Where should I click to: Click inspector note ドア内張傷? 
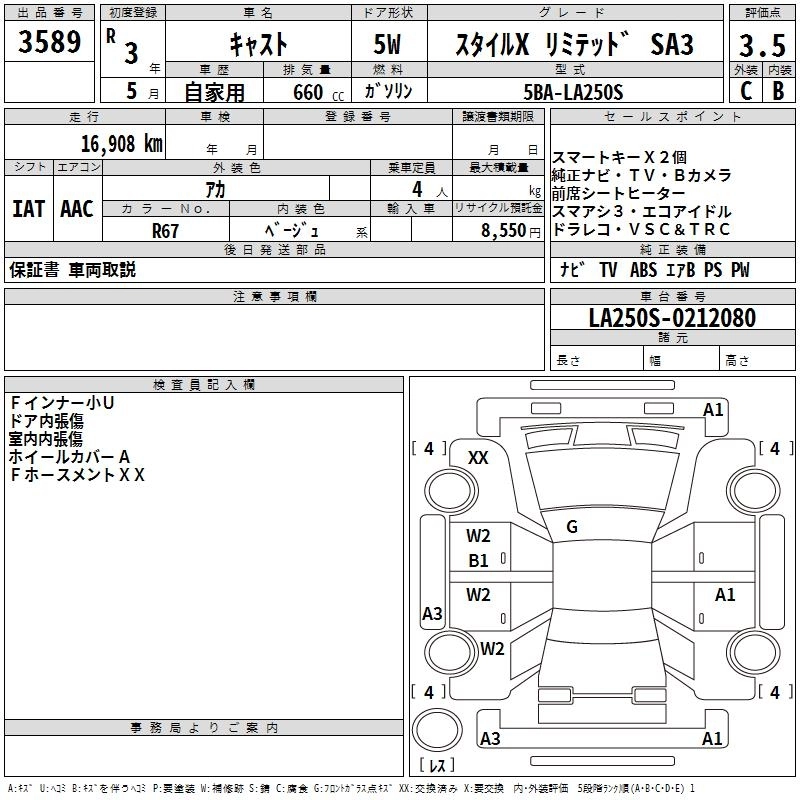point(46,421)
